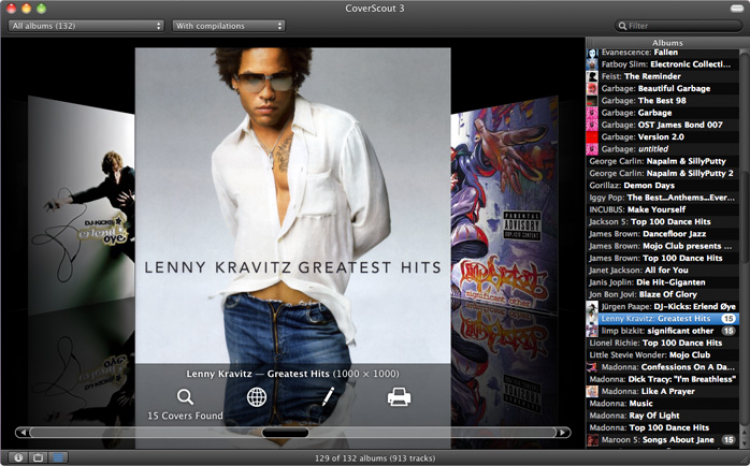This screenshot has height=466, width=750.
Task: Click the magnifier icon in Filter field
Action: [622, 26]
